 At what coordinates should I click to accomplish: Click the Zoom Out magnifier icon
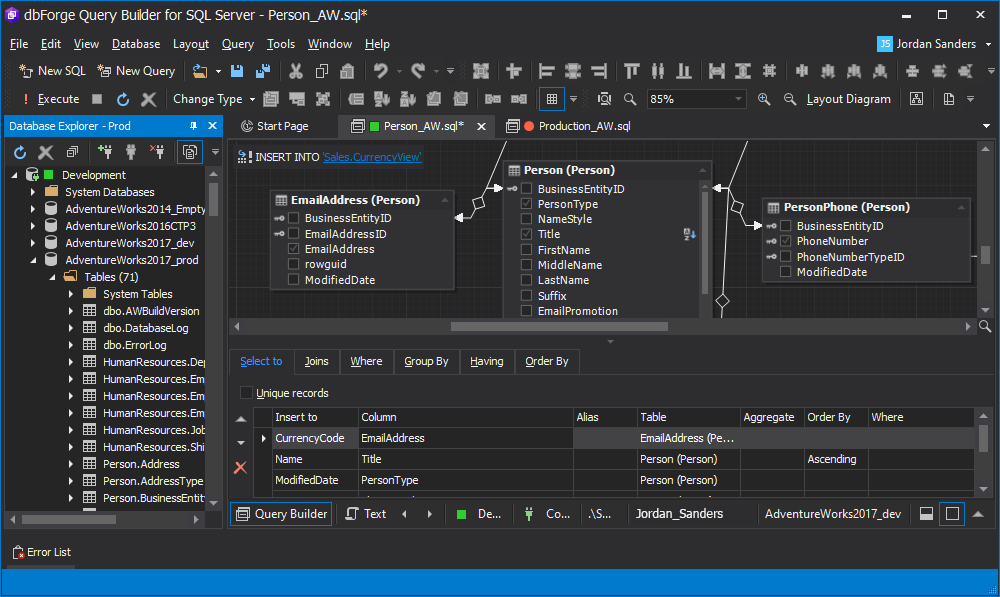point(790,99)
